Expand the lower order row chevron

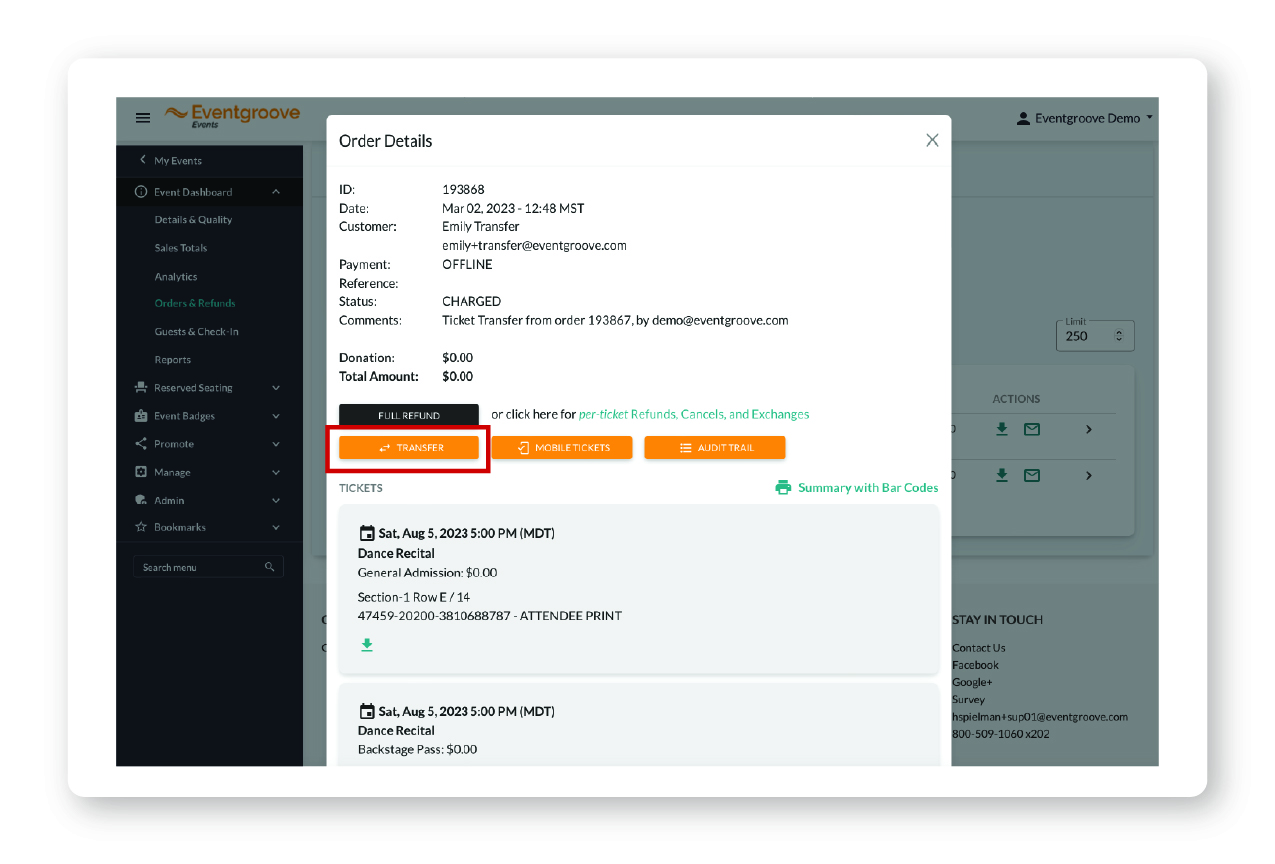pyautogui.click(x=1089, y=476)
